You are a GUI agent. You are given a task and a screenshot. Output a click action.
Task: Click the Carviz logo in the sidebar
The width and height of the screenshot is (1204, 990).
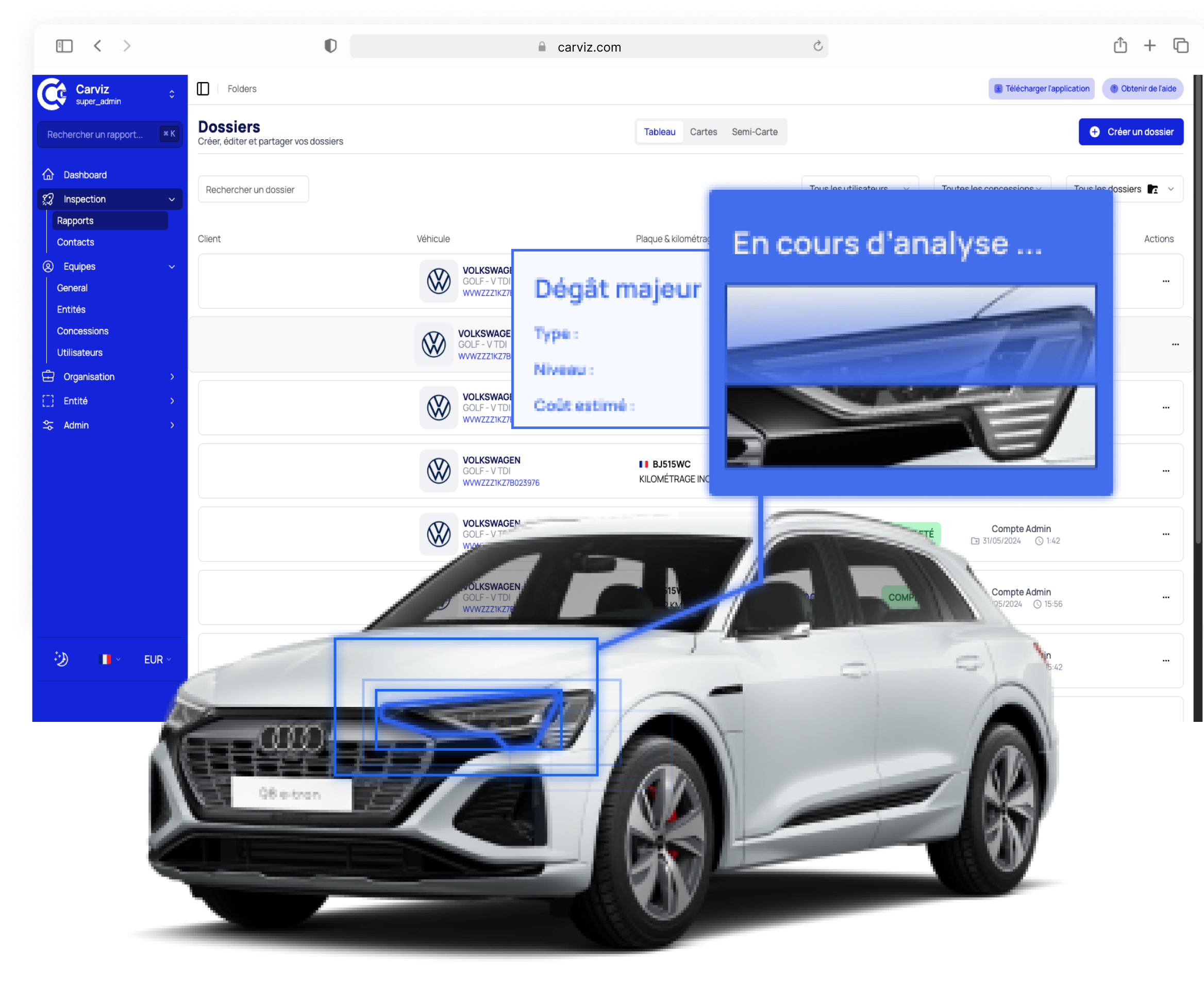52,94
